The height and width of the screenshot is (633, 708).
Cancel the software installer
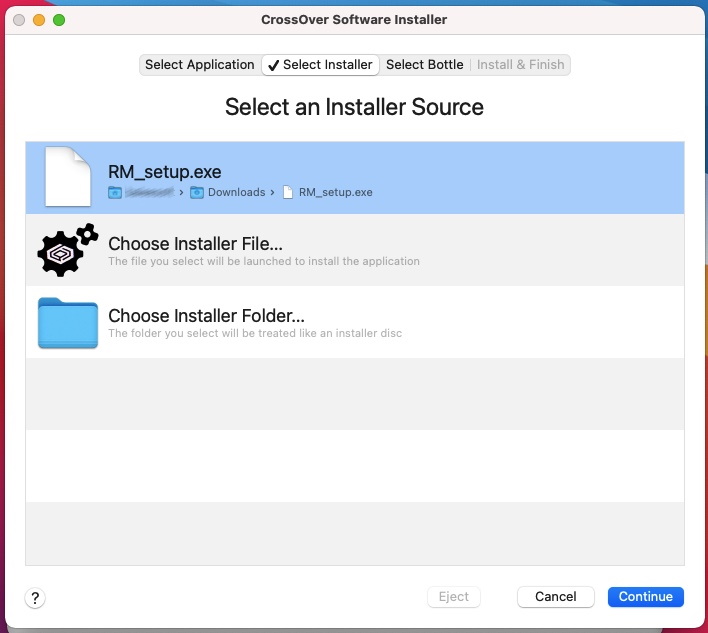(555, 596)
